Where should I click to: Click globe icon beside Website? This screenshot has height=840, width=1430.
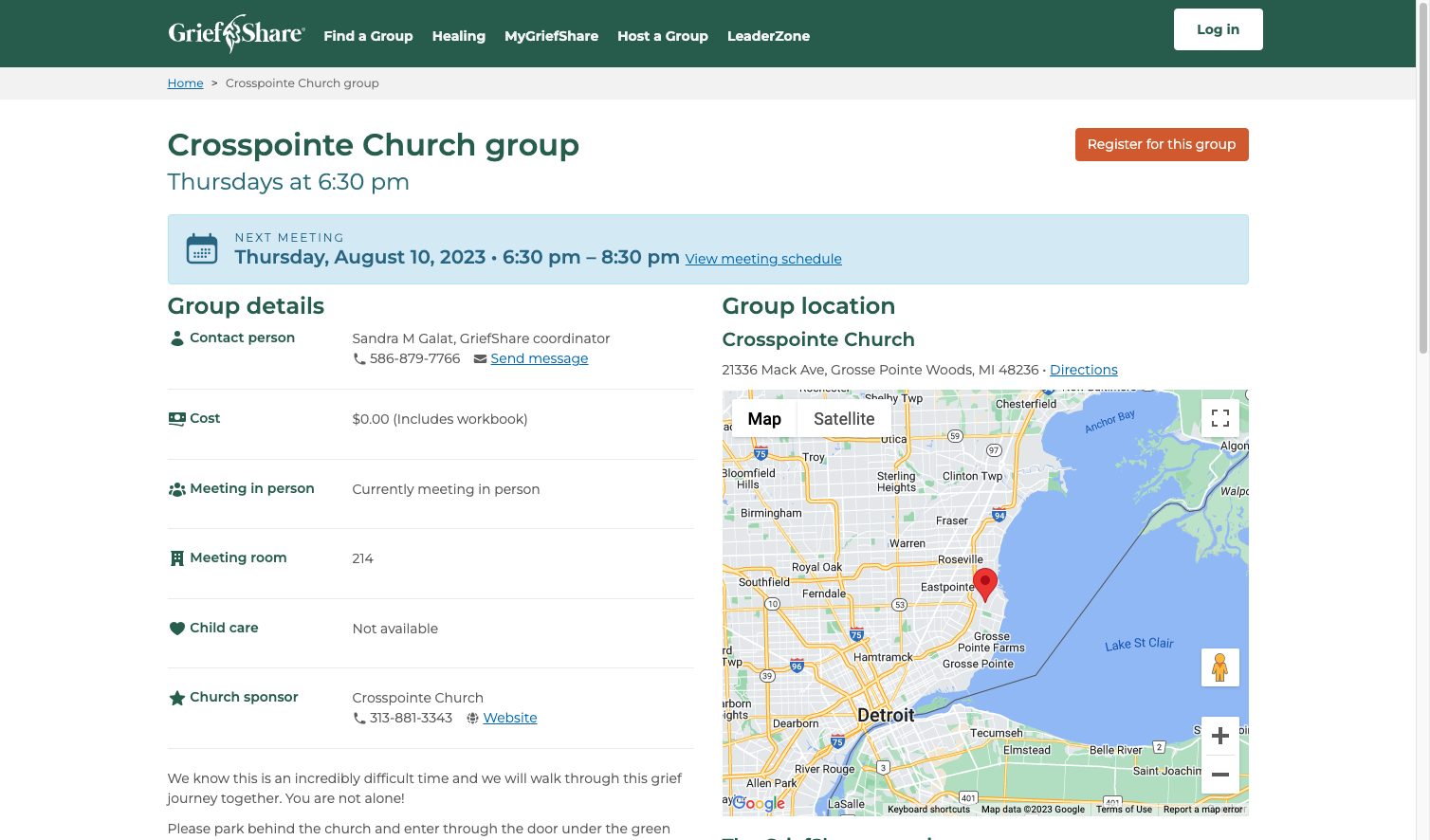coord(472,719)
